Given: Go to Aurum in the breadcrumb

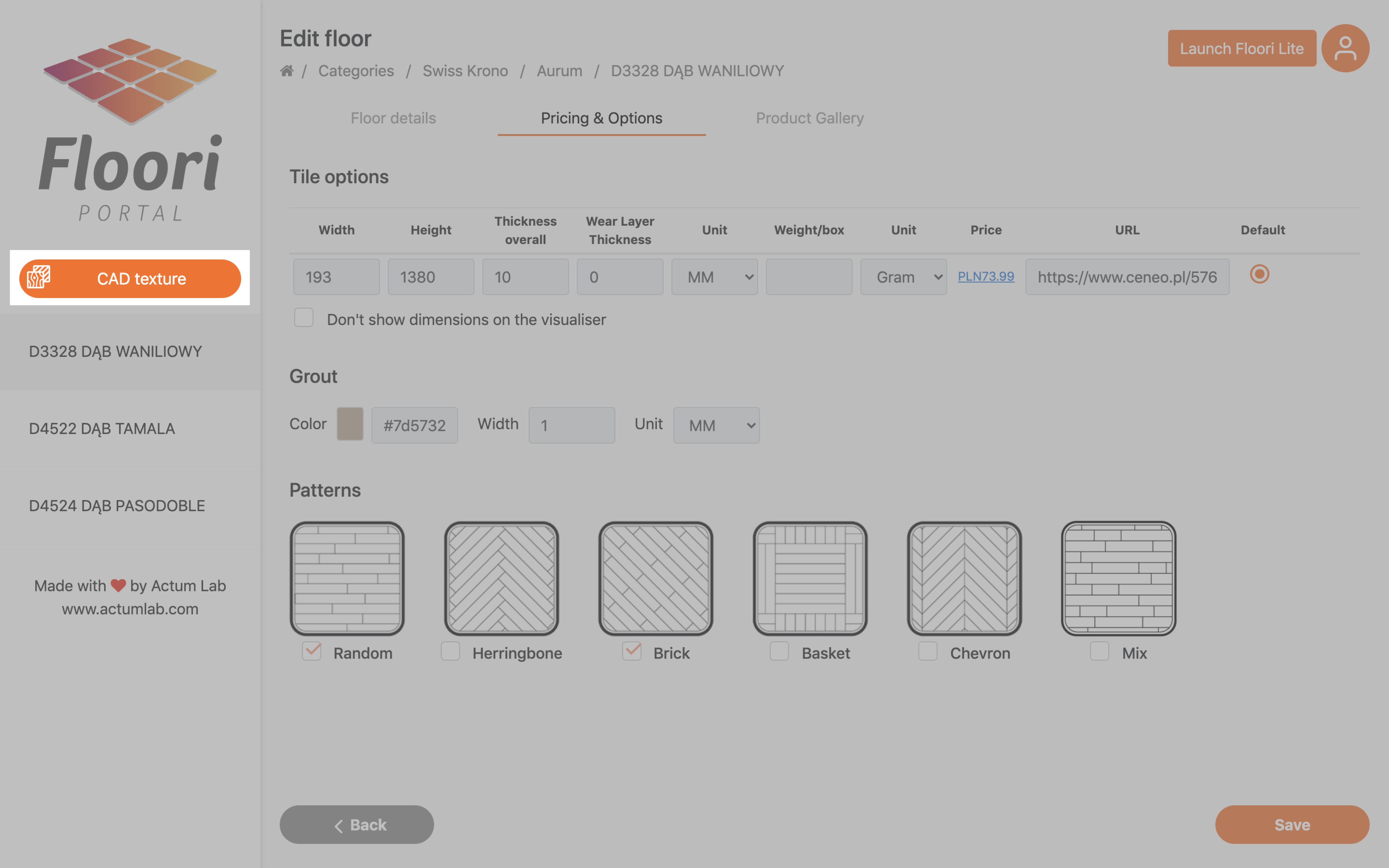Looking at the screenshot, I should click(560, 71).
